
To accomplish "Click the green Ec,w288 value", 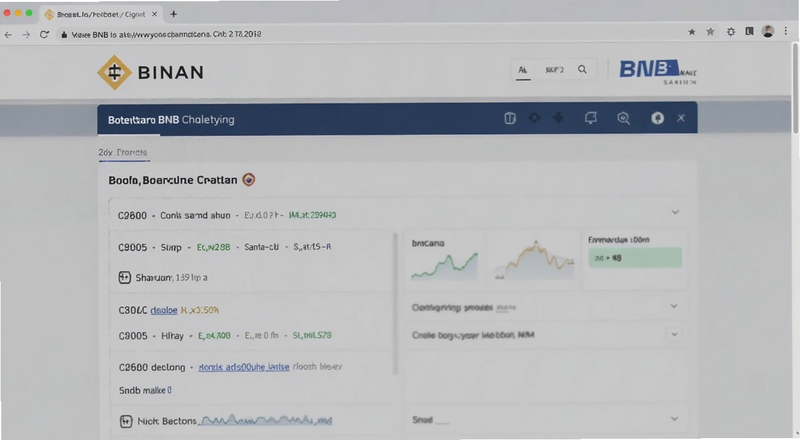I will tap(213, 247).
